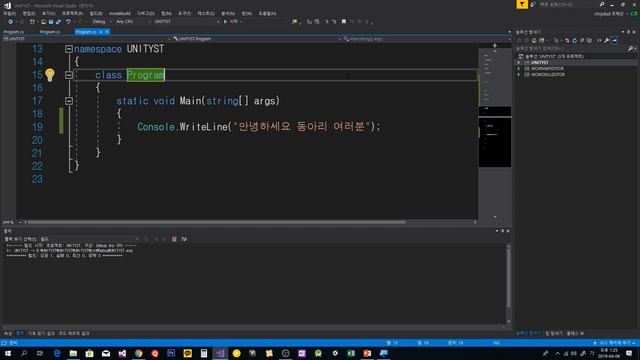The image size is (640, 360).
Task: Click the Navigate Backward circle icon in the toolbar
Action: click(x=10, y=22)
